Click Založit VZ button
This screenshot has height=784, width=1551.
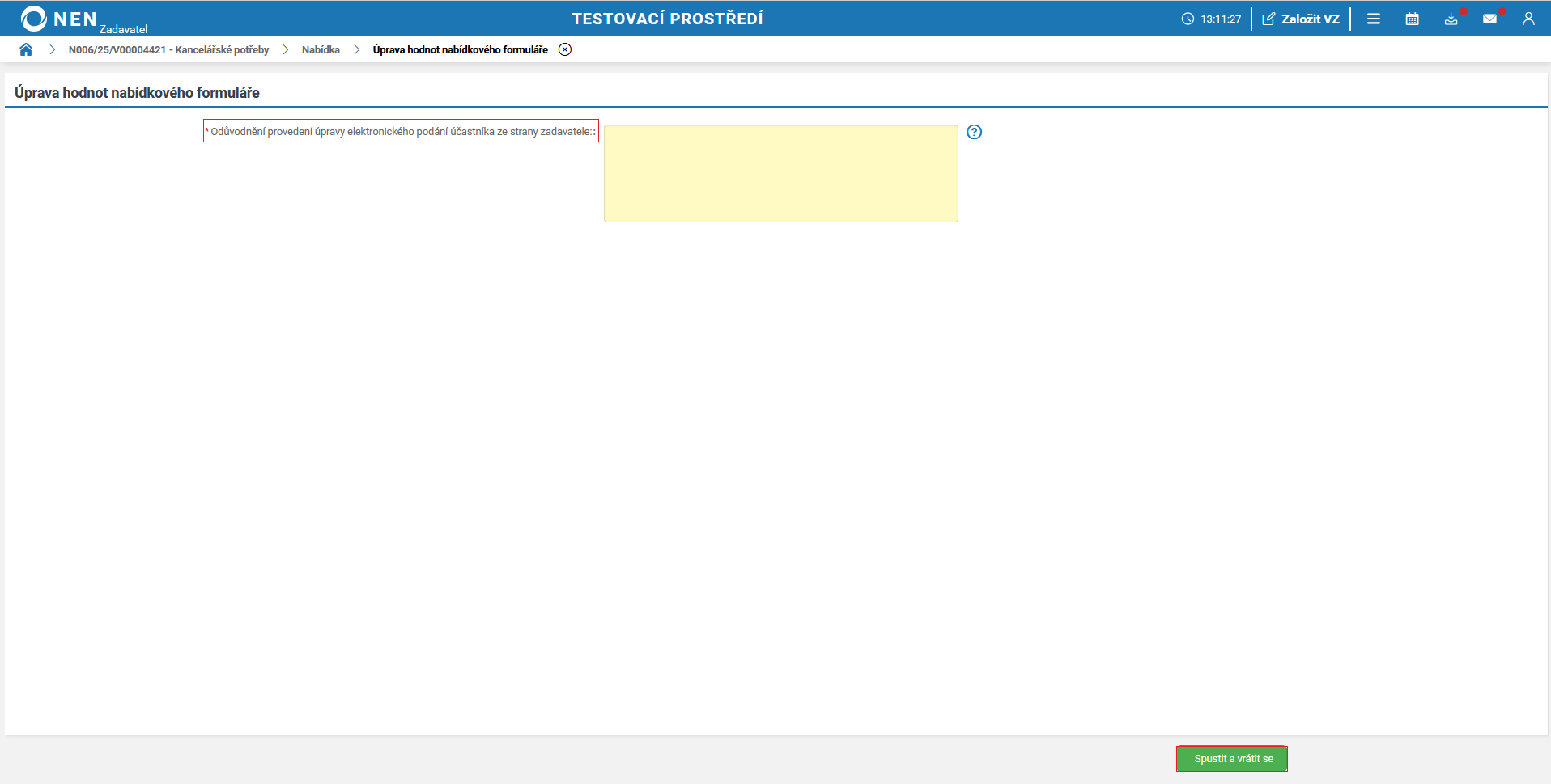pyautogui.click(x=1301, y=19)
